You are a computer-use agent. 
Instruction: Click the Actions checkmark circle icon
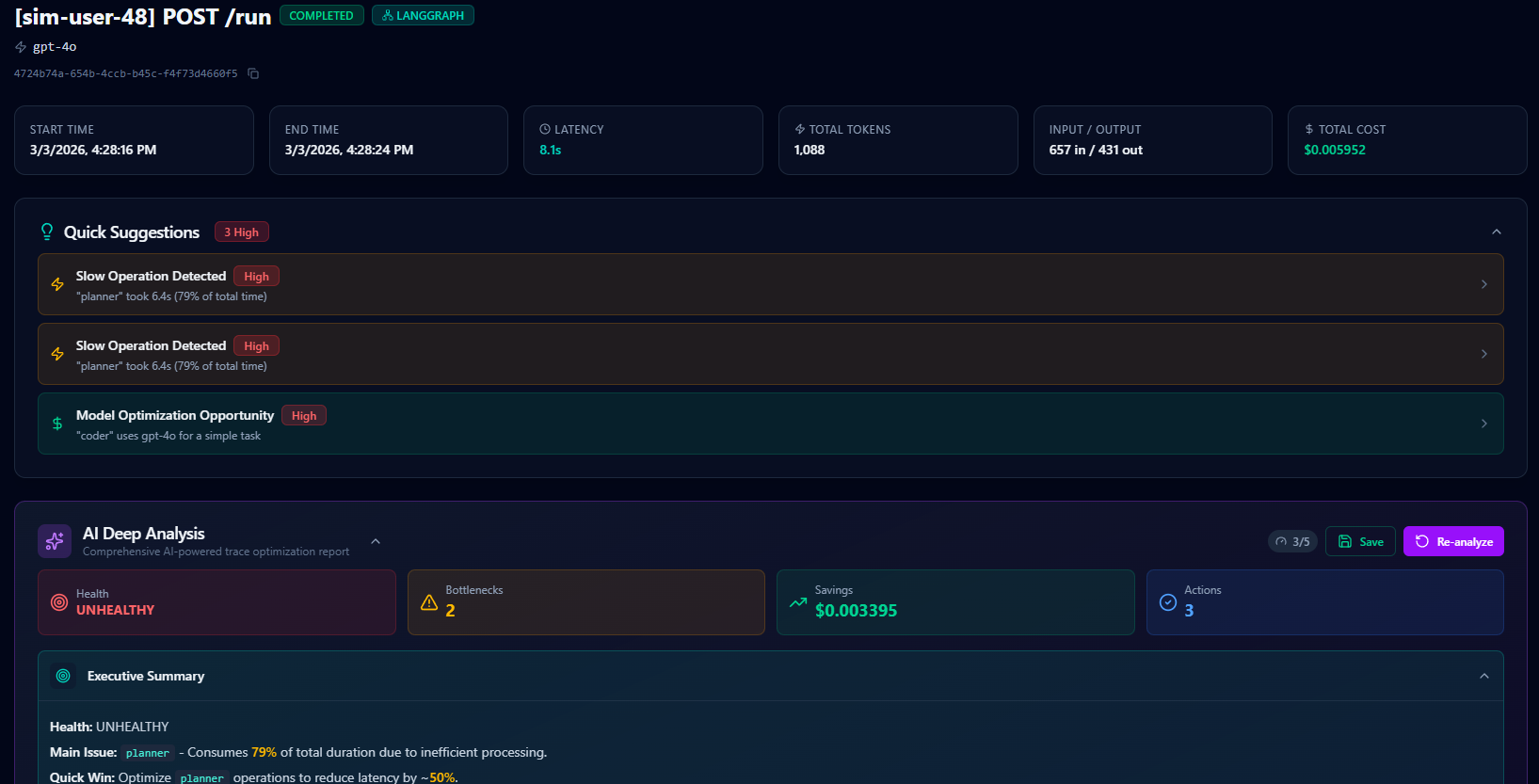click(1168, 602)
